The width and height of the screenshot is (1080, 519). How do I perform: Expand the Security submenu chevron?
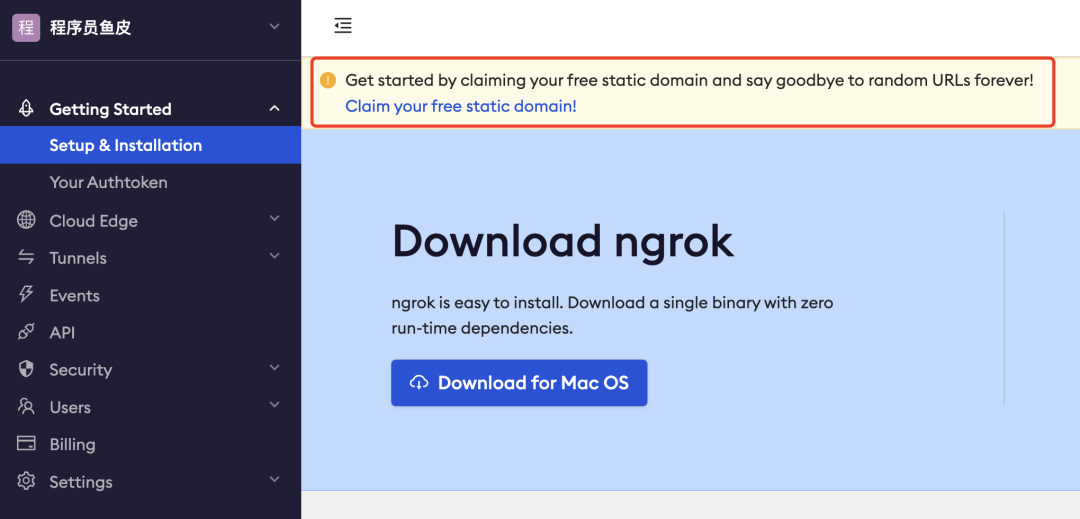click(274, 369)
